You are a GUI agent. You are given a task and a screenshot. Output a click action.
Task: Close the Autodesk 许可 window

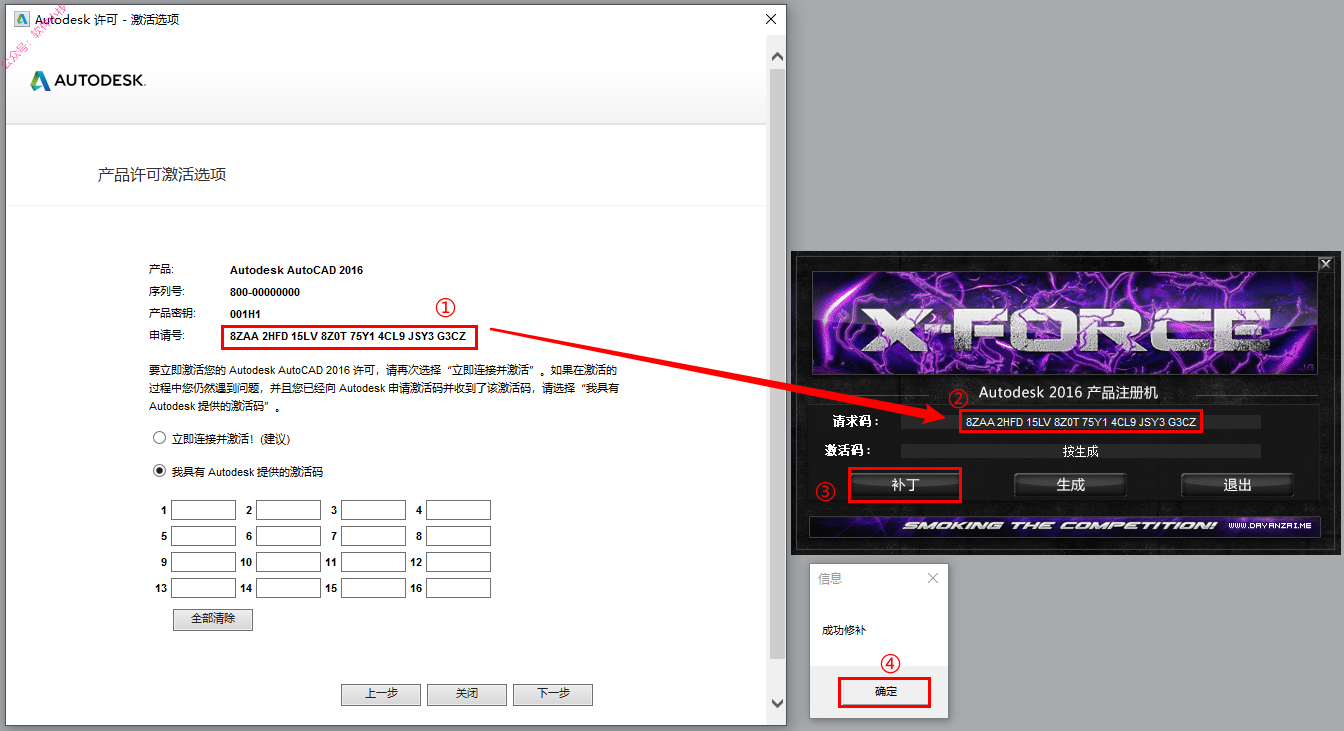(771, 19)
